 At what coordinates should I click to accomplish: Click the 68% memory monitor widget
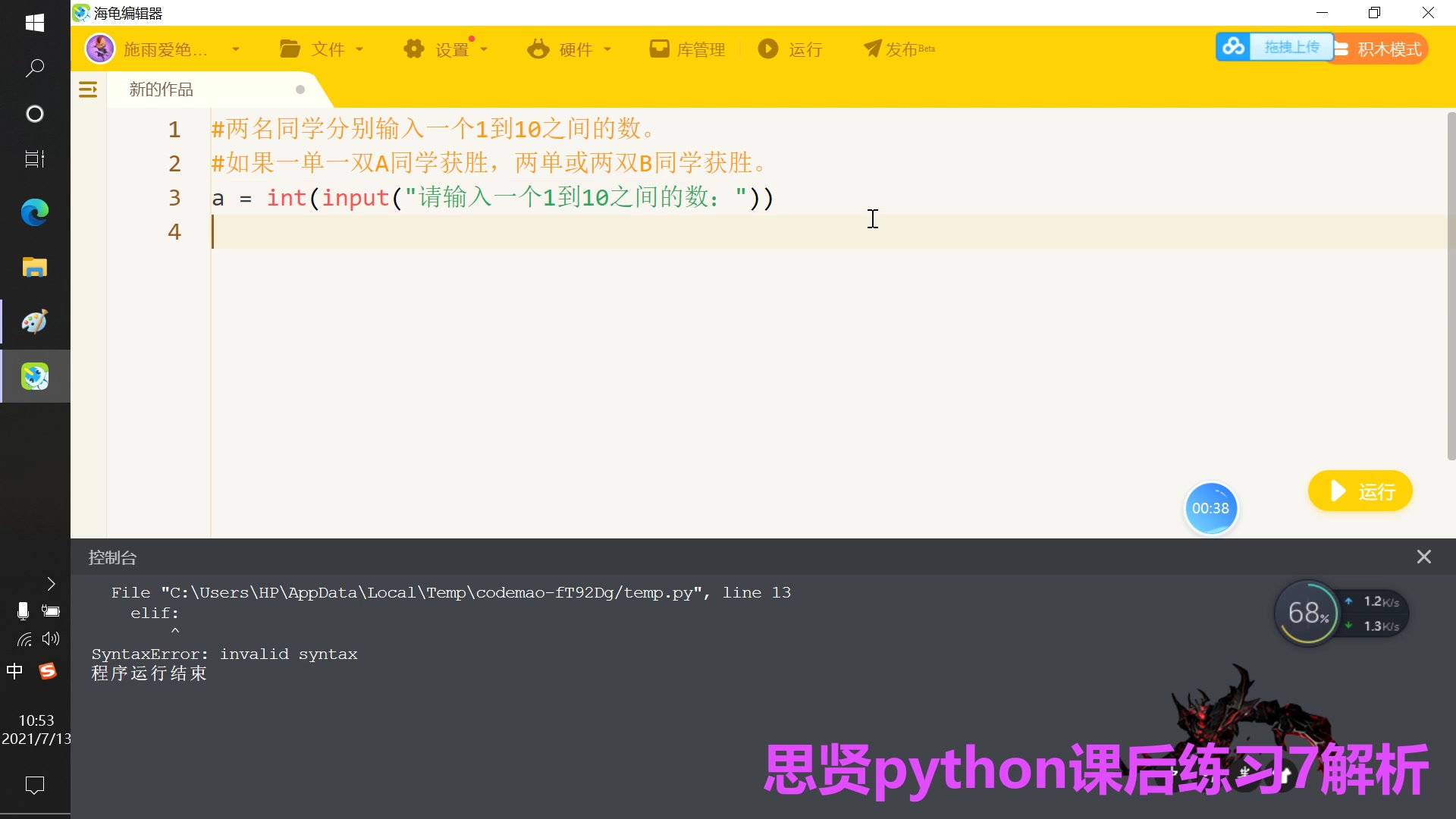(x=1308, y=613)
